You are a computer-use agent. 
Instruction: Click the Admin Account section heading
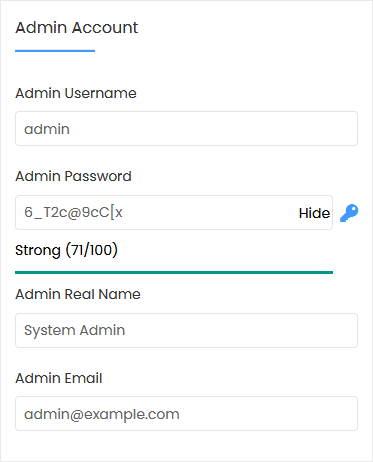pos(77,28)
